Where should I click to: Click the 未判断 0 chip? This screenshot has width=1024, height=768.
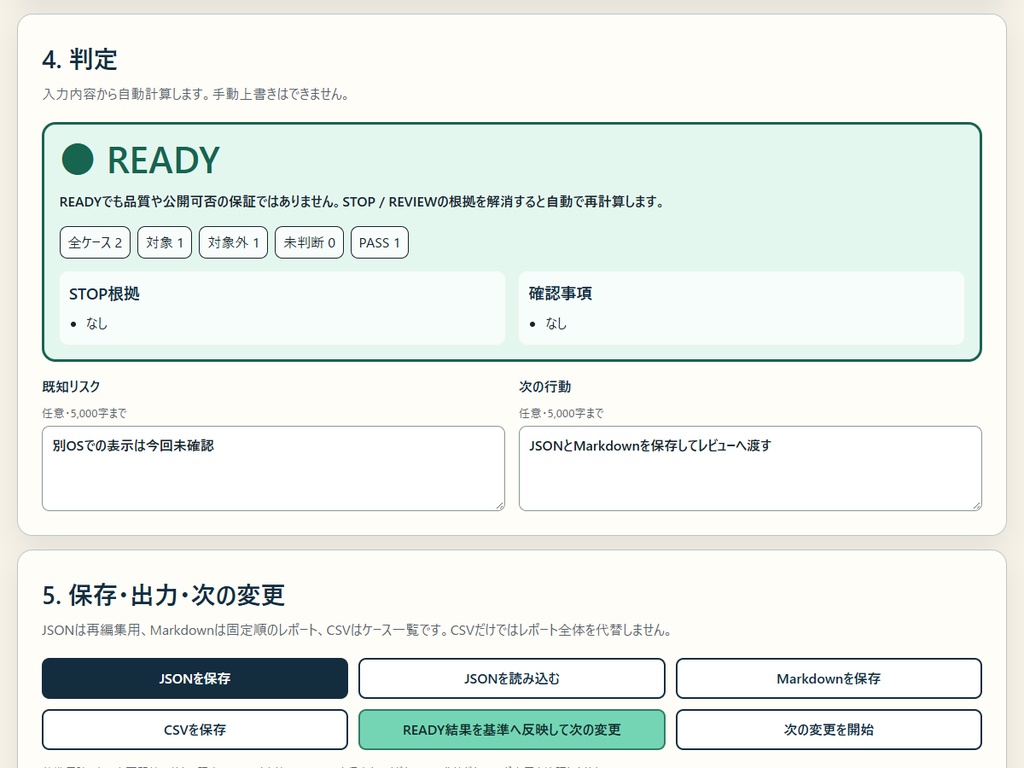pyautogui.click(x=309, y=243)
